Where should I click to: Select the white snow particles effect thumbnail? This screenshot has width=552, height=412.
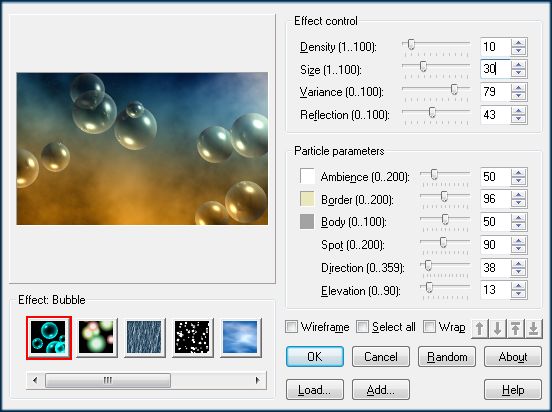coord(192,337)
